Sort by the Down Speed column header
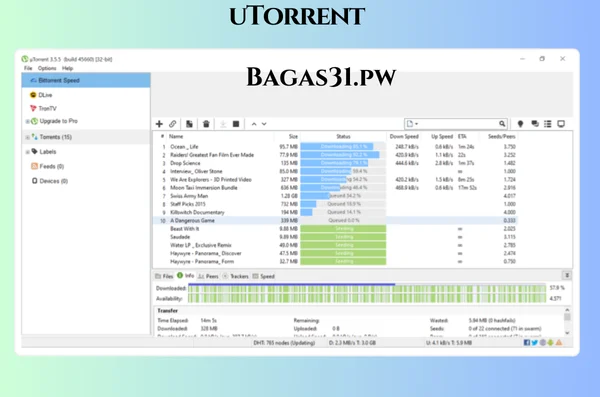The image size is (600, 397). [x=404, y=136]
